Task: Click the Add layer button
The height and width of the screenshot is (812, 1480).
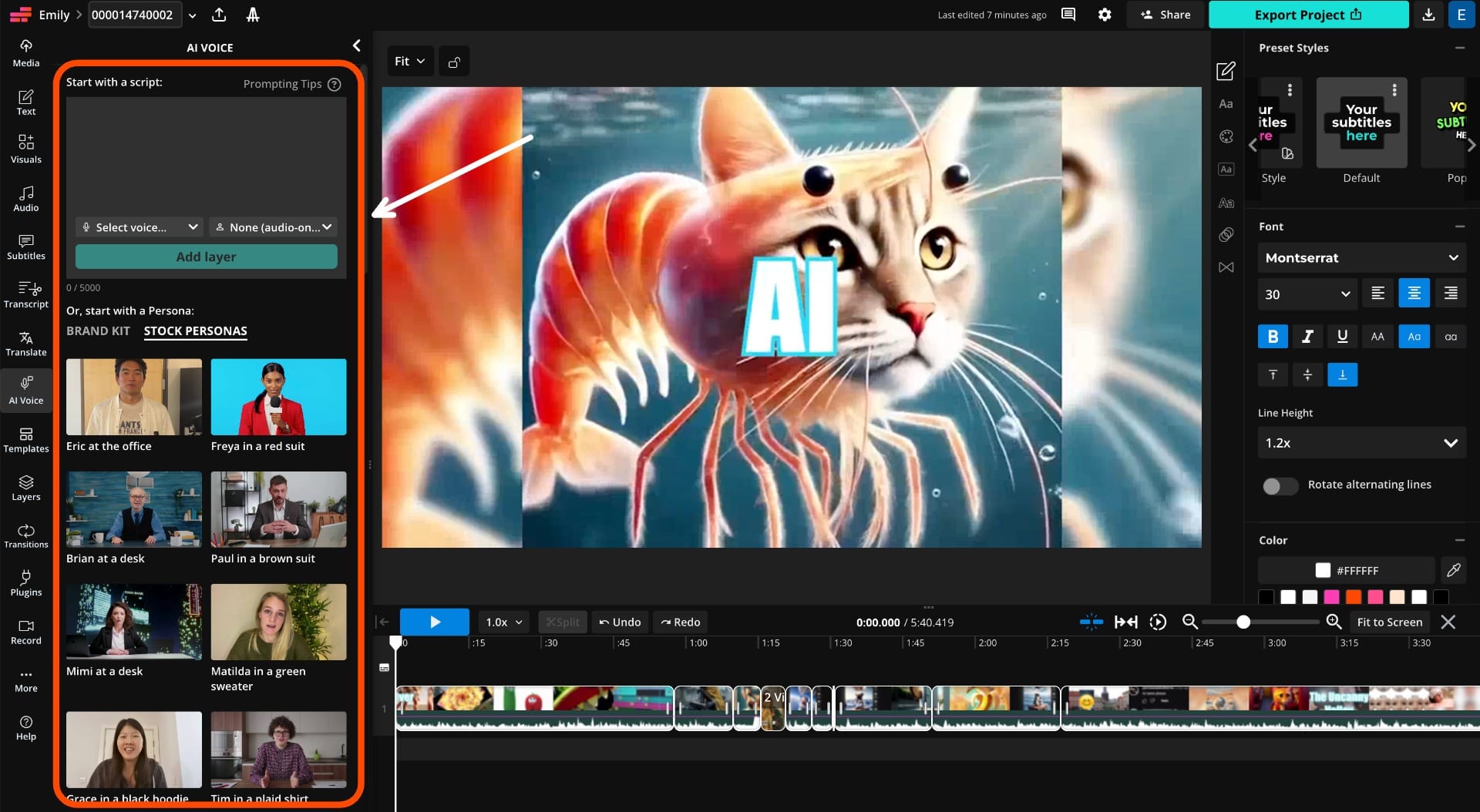Action: (x=206, y=257)
